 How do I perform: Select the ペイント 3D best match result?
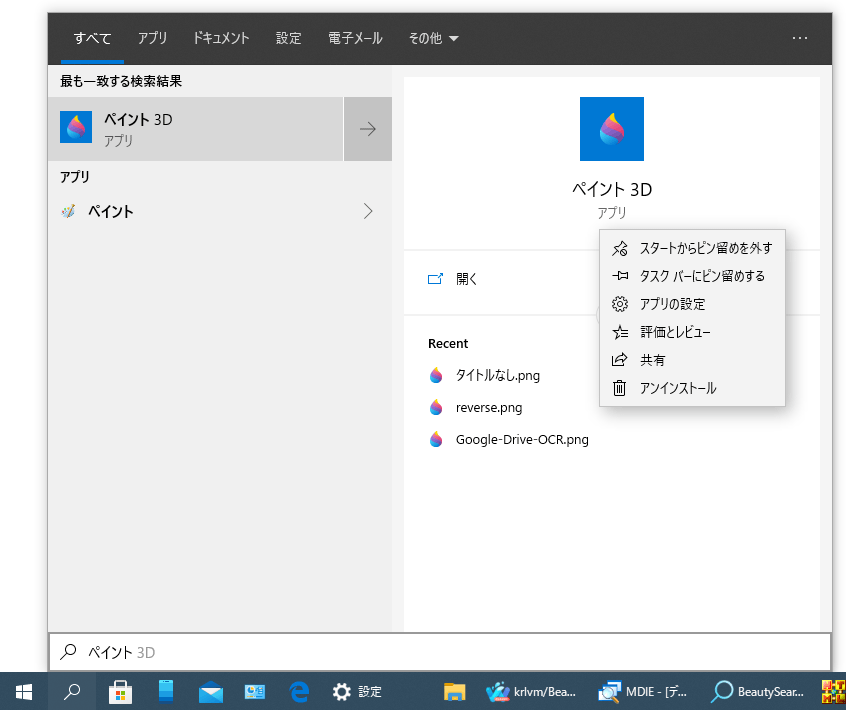tap(195, 129)
